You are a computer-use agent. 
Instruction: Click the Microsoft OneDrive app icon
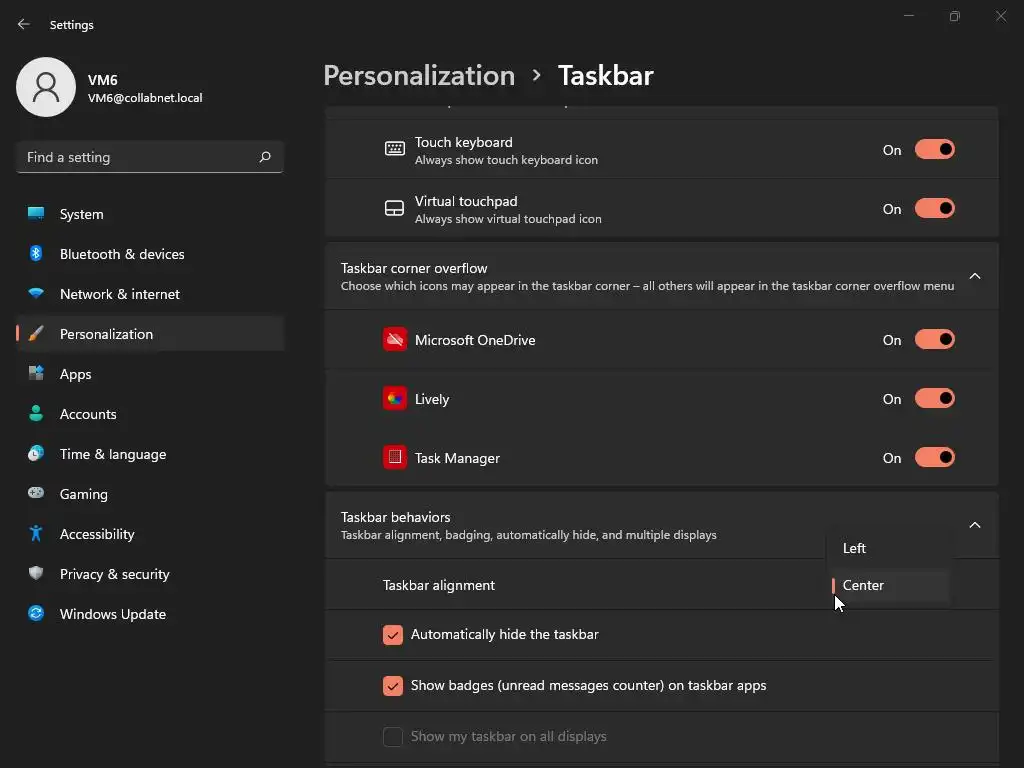(x=395, y=340)
